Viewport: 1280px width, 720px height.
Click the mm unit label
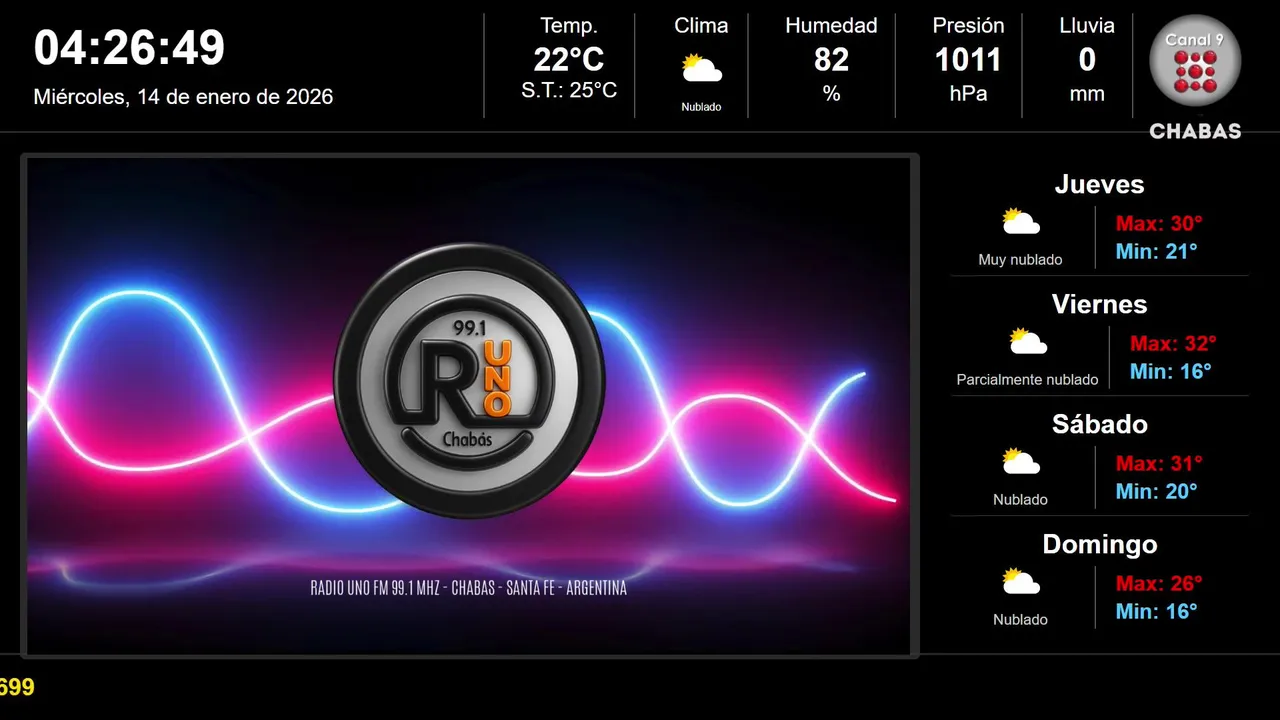pos(1087,94)
